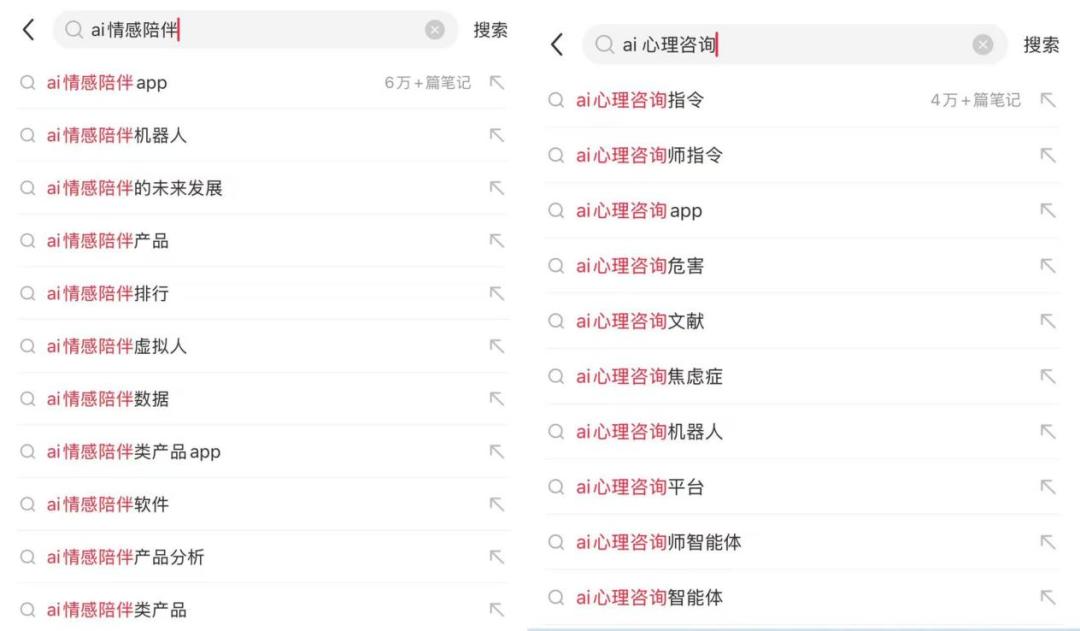This screenshot has width=1080, height=631.
Task: Tap back arrow beside 'ai 心理咨询' search
Action: (x=557, y=45)
